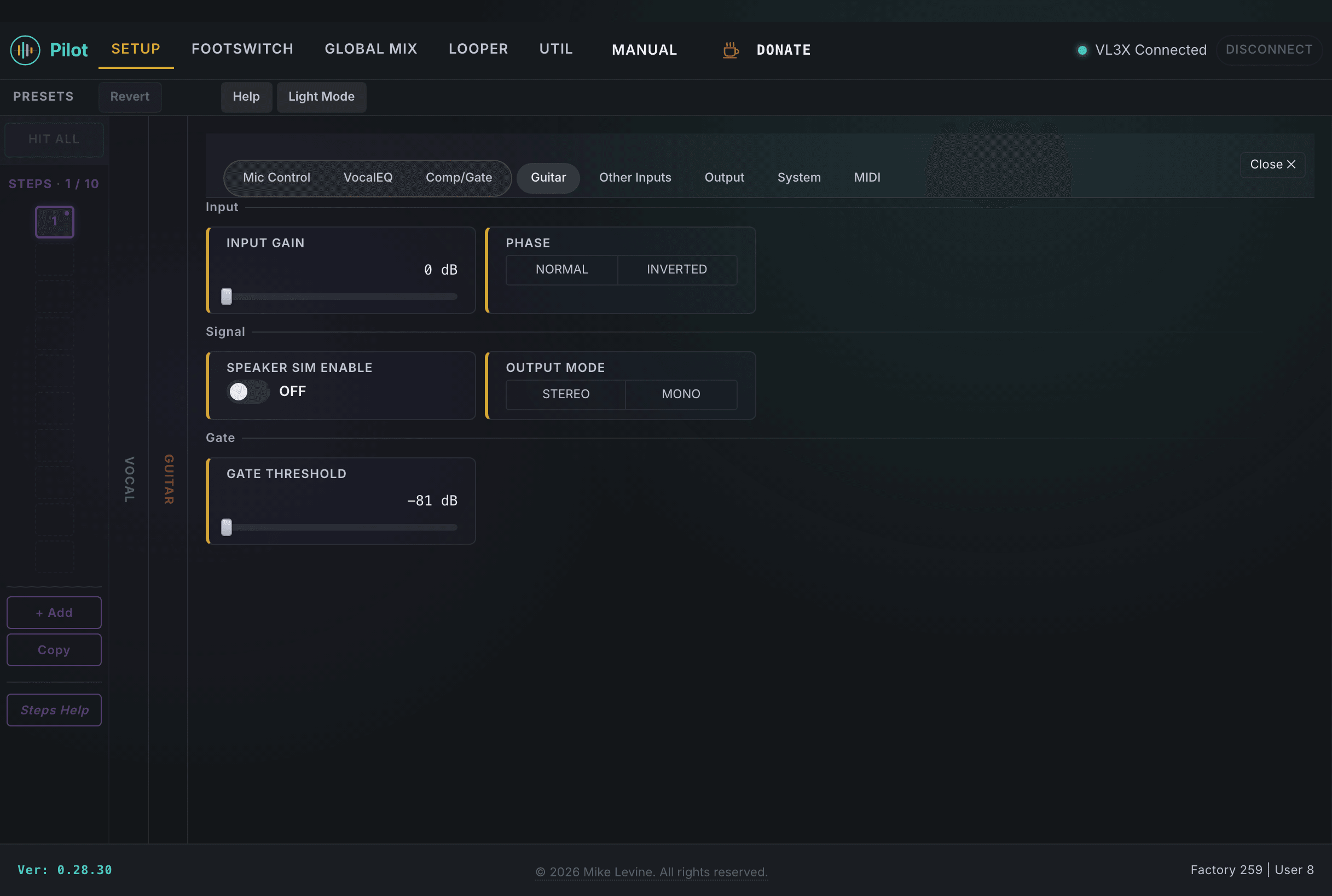Open the MIDI sub-tab
The width and height of the screenshot is (1332, 896).
867,178
